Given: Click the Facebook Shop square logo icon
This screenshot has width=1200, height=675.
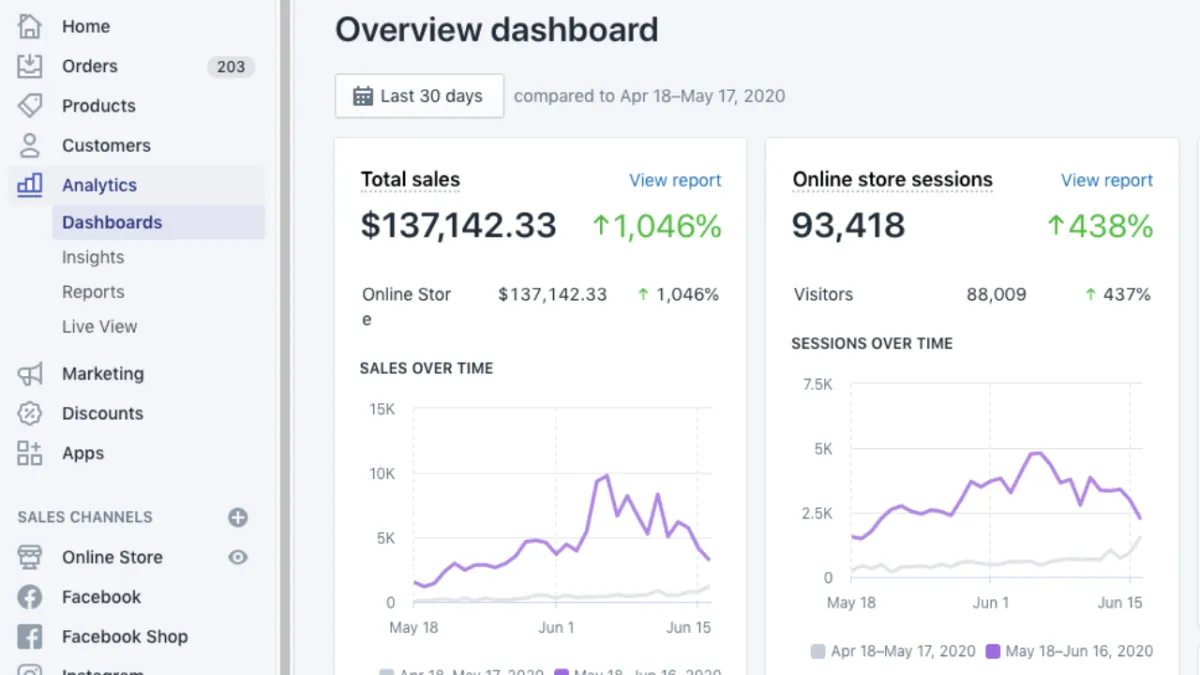Looking at the screenshot, I should [x=30, y=636].
